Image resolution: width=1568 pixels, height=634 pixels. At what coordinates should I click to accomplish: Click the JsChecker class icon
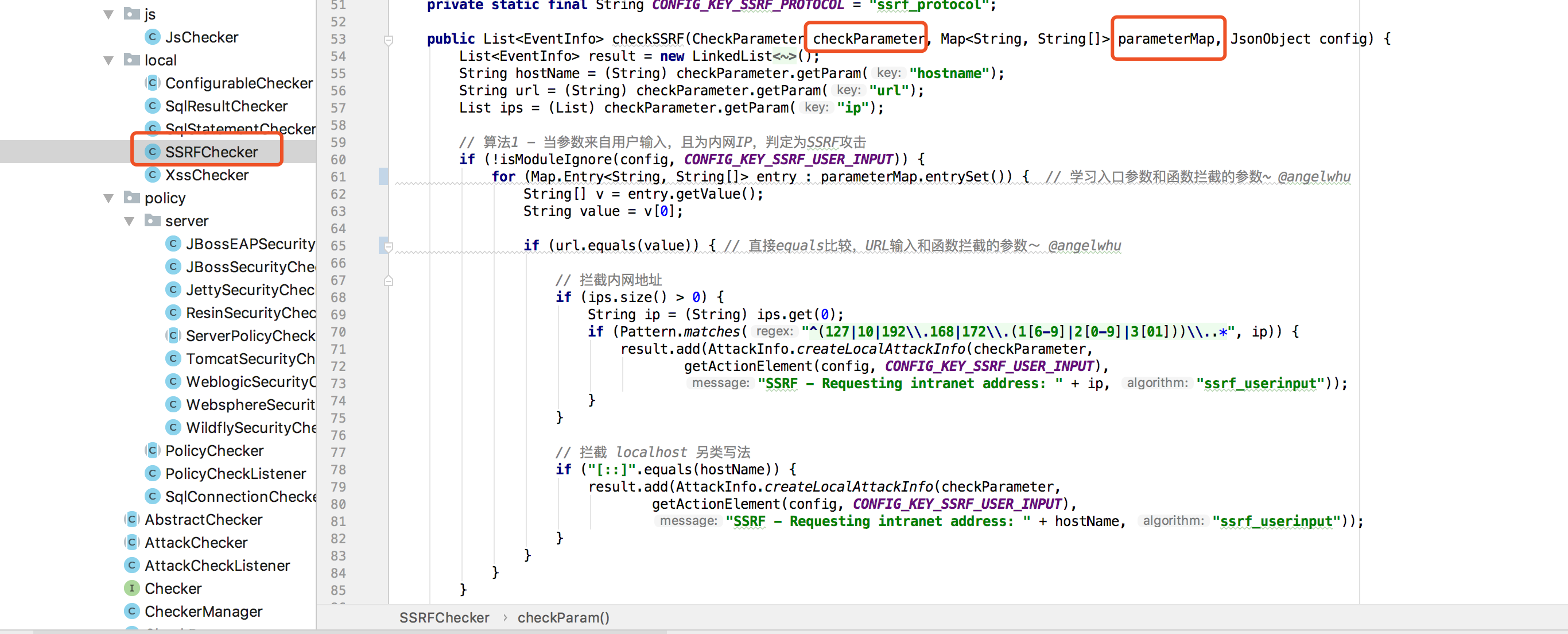[x=153, y=37]
